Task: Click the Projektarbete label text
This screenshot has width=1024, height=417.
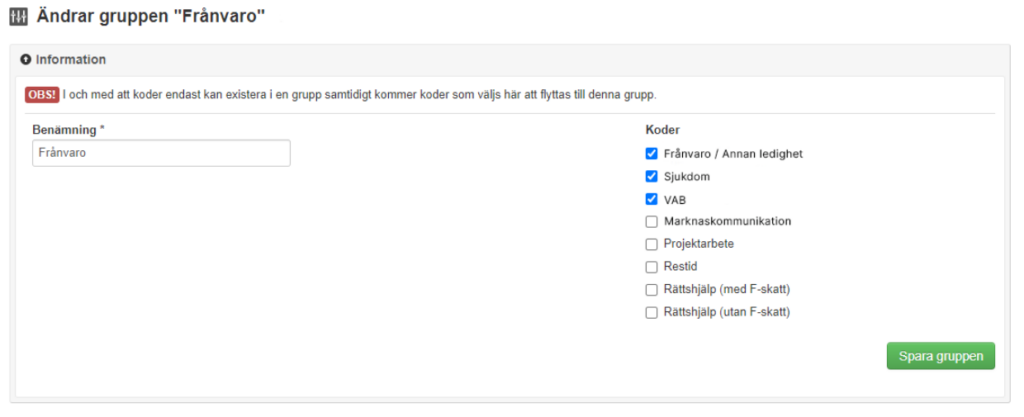Action: tap(698, 244)
